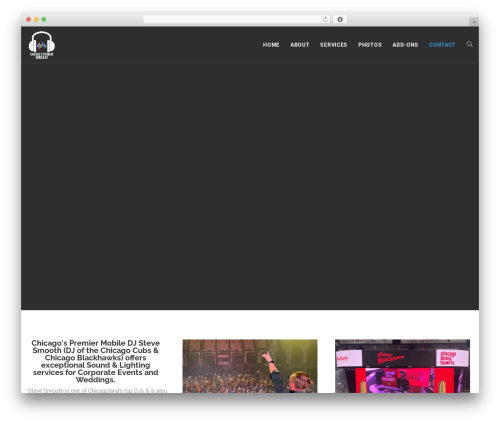
Task: View the Photos page
Action: (x=370, y=45)
